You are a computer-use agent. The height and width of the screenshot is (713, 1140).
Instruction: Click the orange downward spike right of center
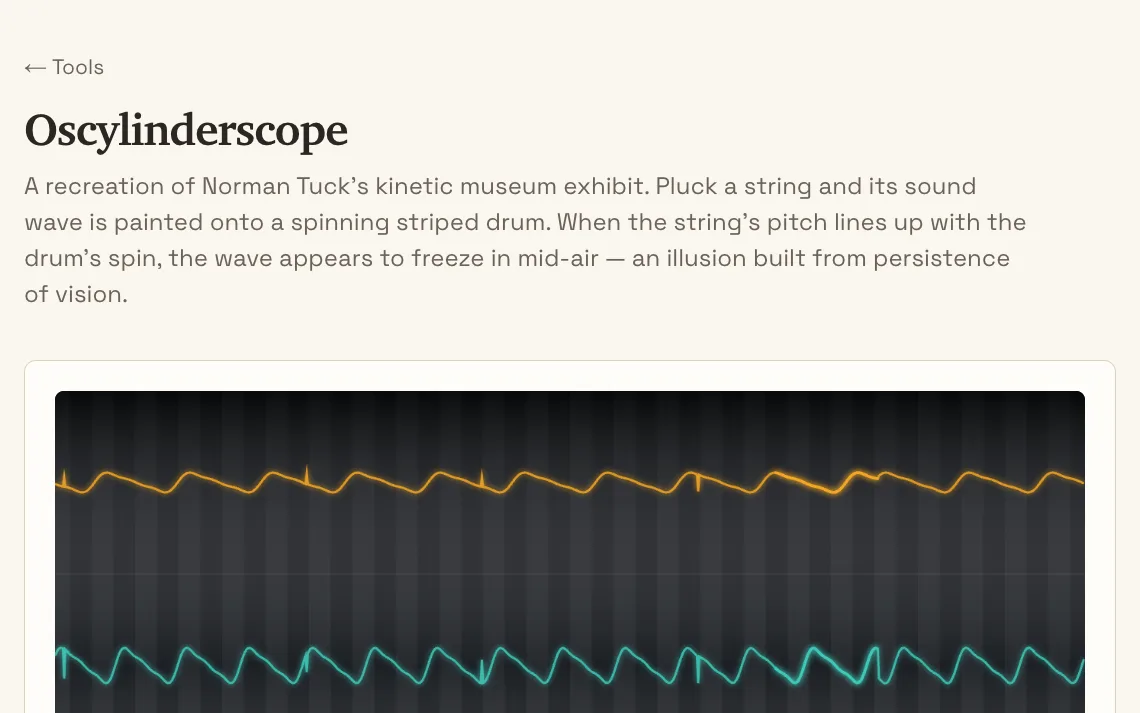coord(698,482)
